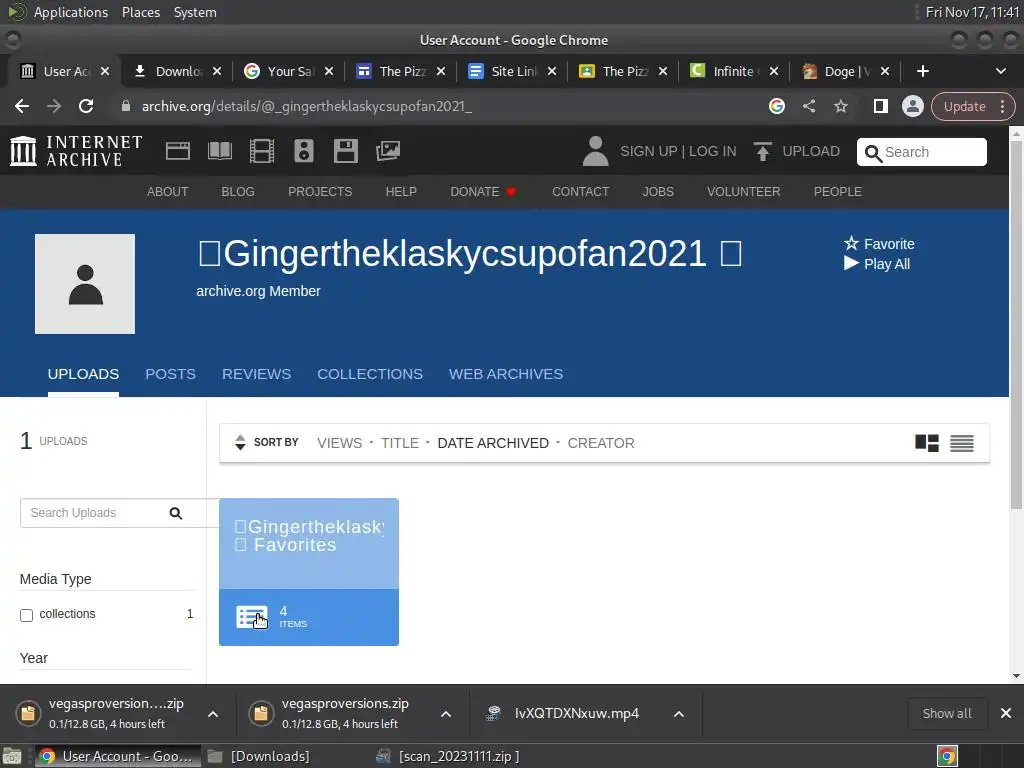Click the collection list icon on Favorites card

tap(252, 617)
